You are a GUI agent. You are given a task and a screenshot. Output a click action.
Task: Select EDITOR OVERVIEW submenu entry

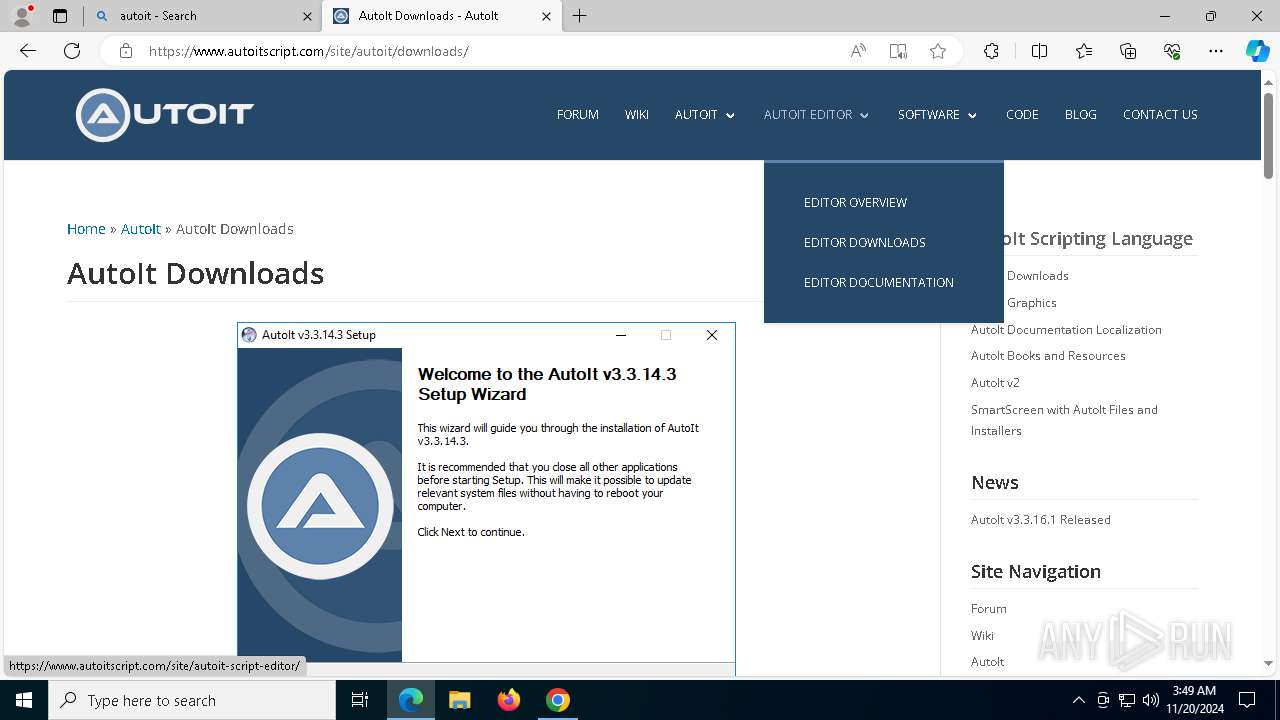pos(855,202)
